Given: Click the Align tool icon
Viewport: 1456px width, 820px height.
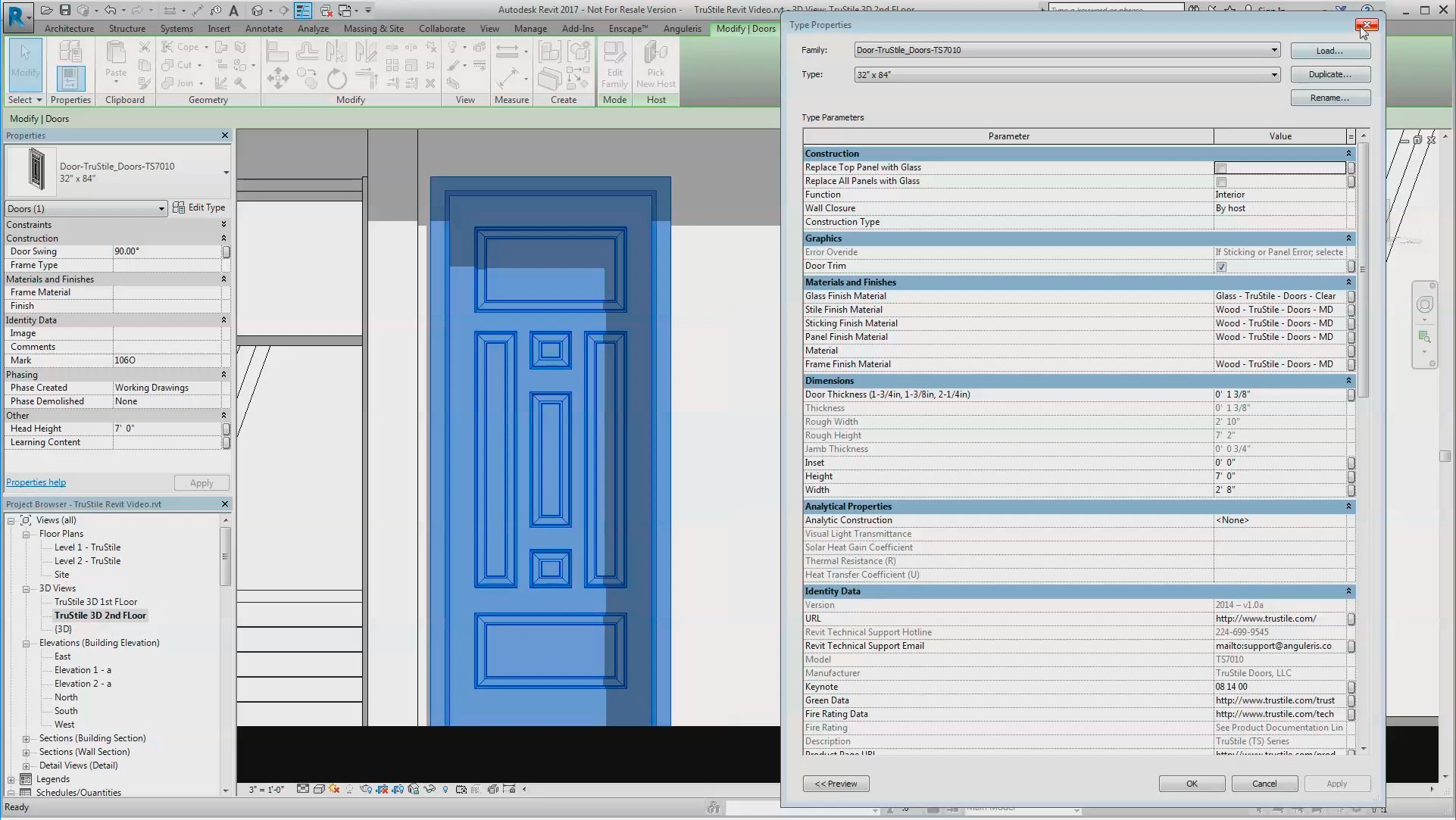Looking at the screenshot, I should tap(278, 51).
